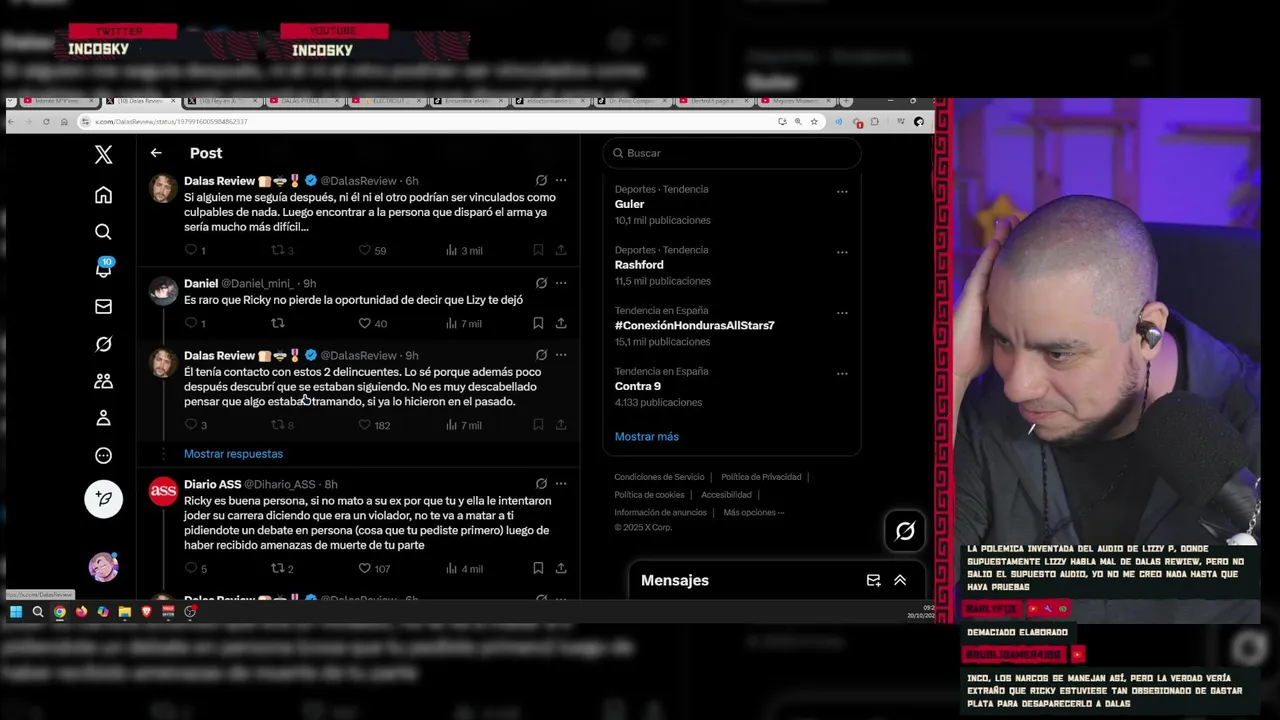Image resolution: width=1280 pixels, height=720 pixels.
Task: Open Firefox from the taskbar
Action: click(81, 612)
